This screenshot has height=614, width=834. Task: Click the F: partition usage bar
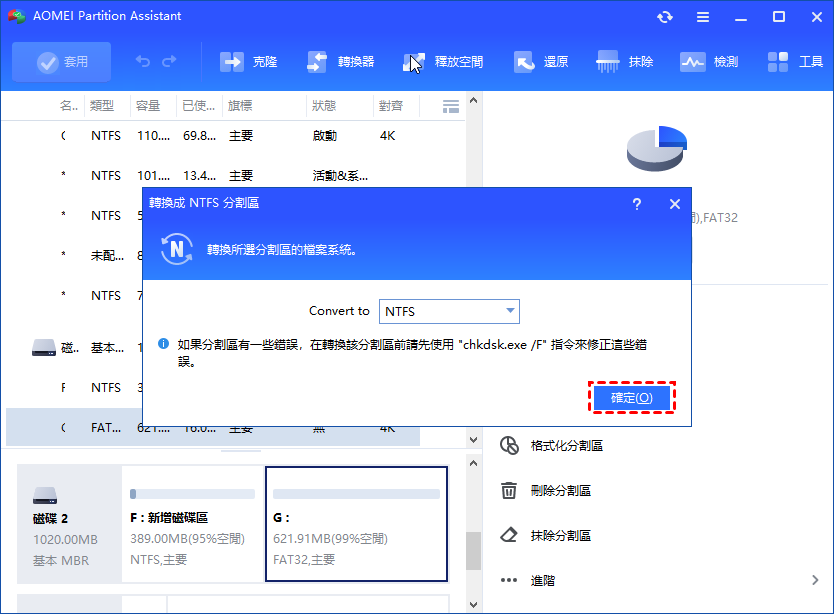(x=193, y=494)
